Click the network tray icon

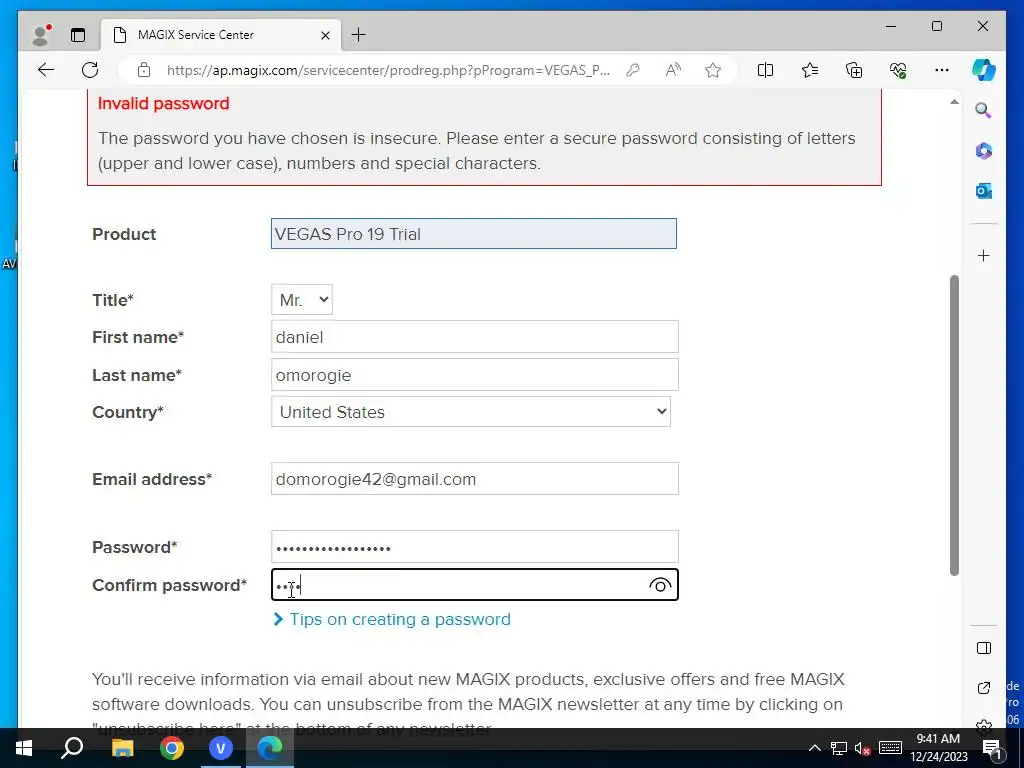pos(839,748)
